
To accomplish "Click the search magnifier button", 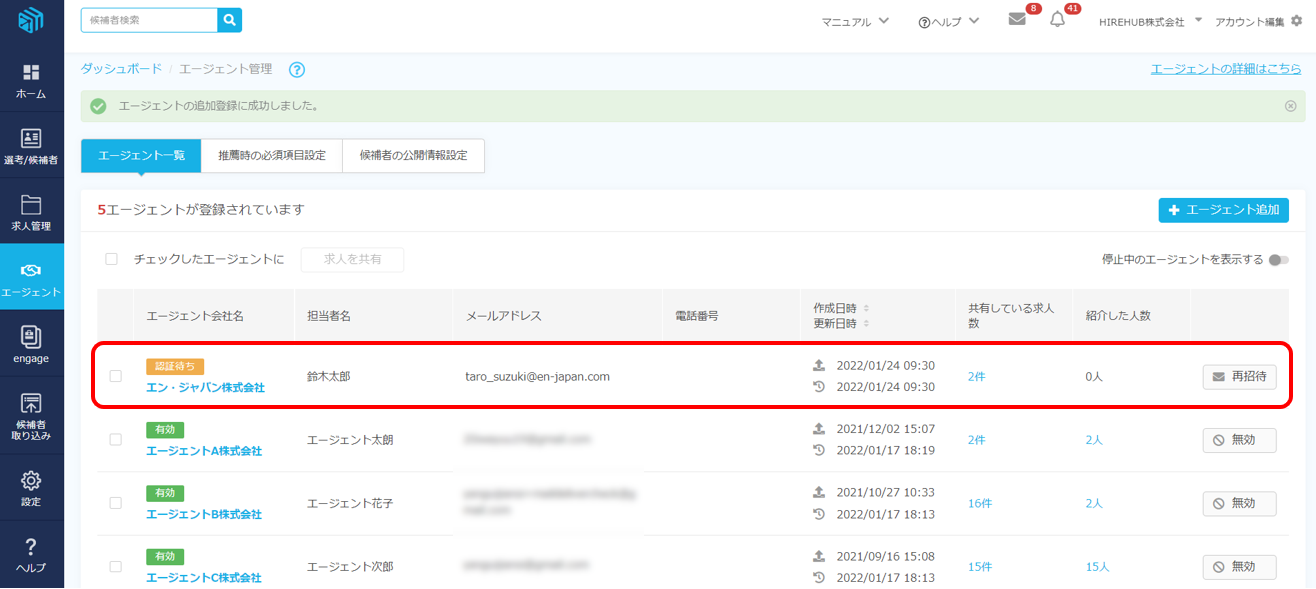I will (230, 20).
